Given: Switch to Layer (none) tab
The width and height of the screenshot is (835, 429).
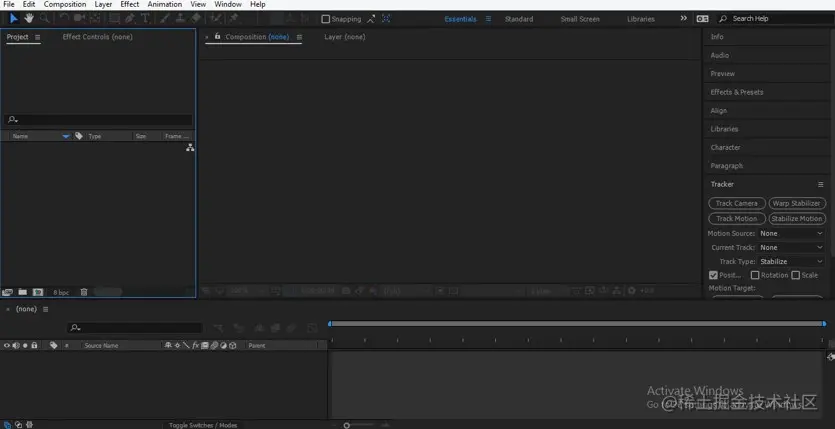Looking at the screenshot, I should (345, 37).
